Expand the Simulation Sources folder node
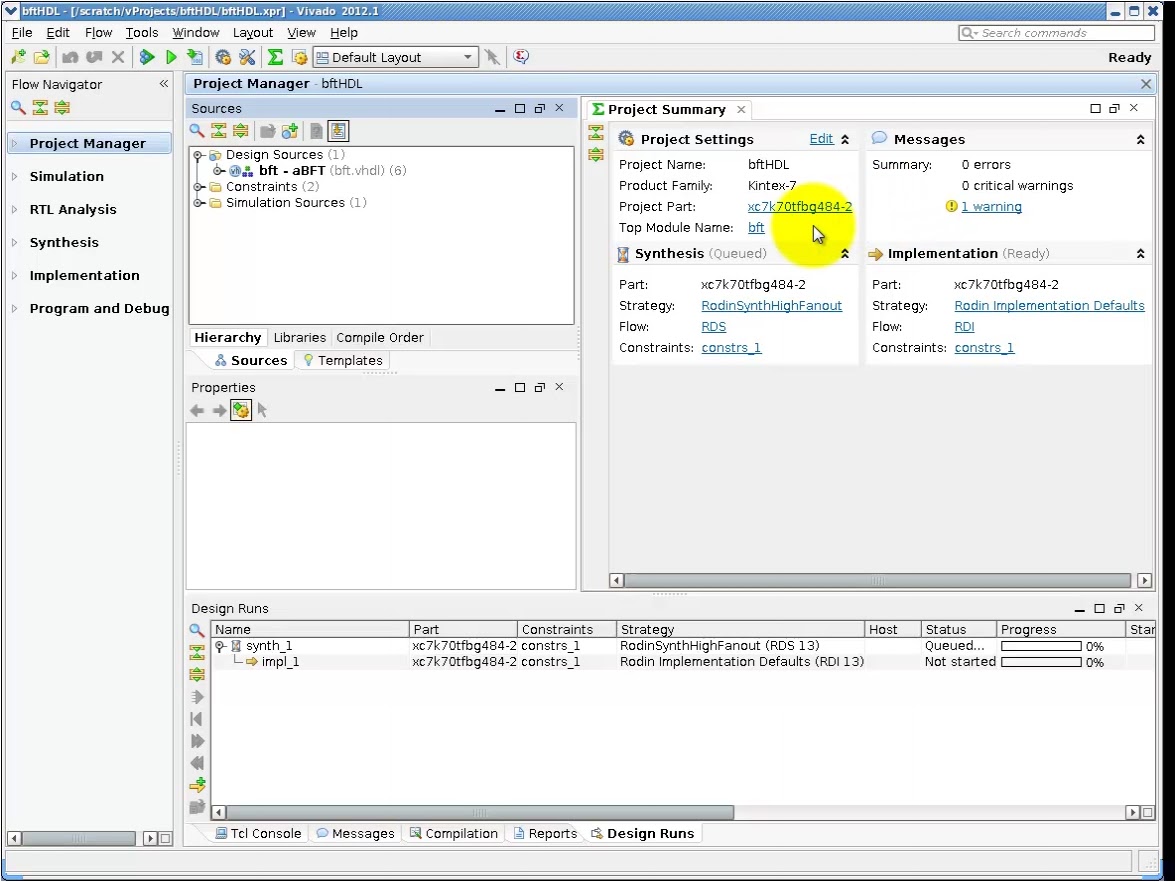This screenshot has height=882, width=1176. coord(198,202)
